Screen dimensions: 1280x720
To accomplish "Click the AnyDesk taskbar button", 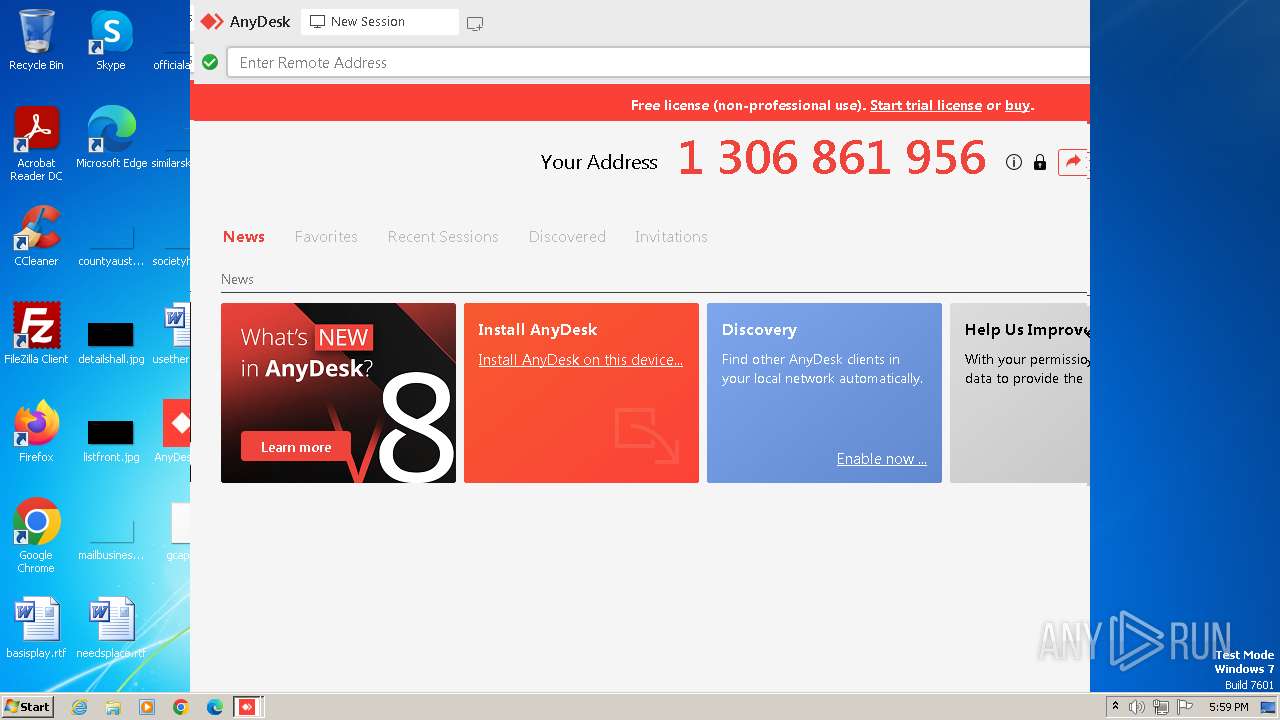I will point(247,707).
